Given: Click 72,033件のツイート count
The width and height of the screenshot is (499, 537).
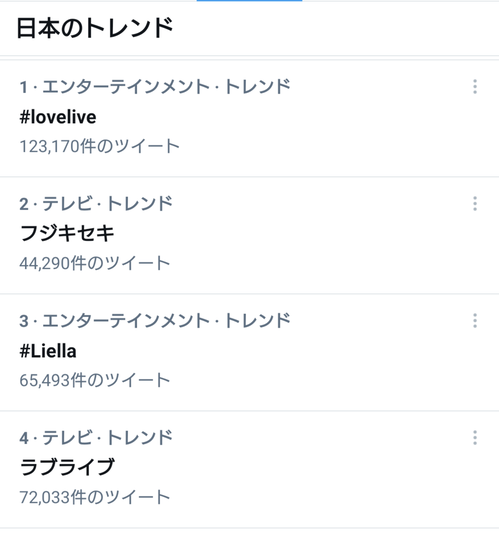Looking at the screenshot, I should [95, 497].
